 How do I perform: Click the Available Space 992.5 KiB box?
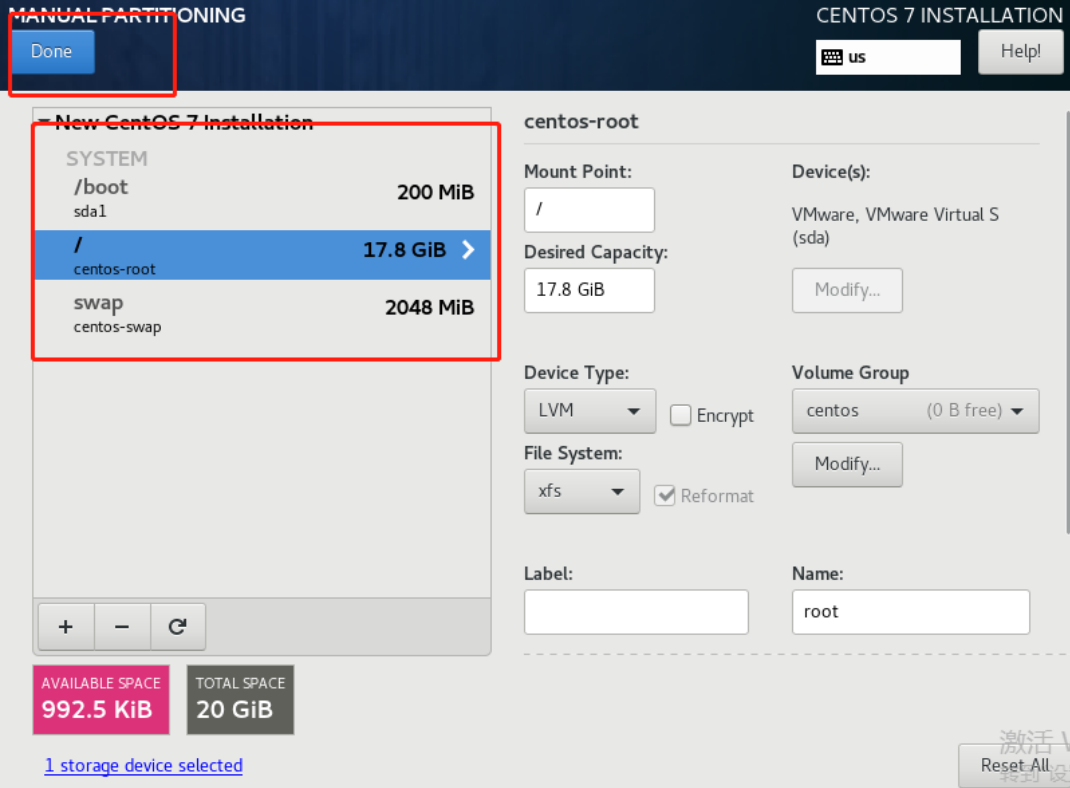101,700
